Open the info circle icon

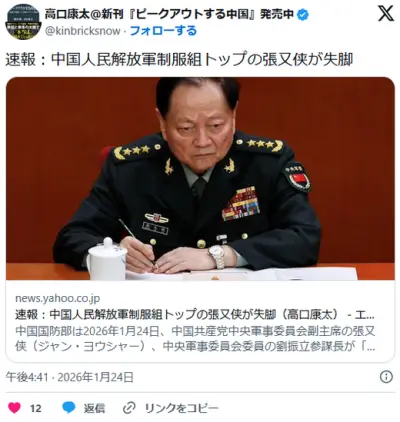(x=386, y=377)
